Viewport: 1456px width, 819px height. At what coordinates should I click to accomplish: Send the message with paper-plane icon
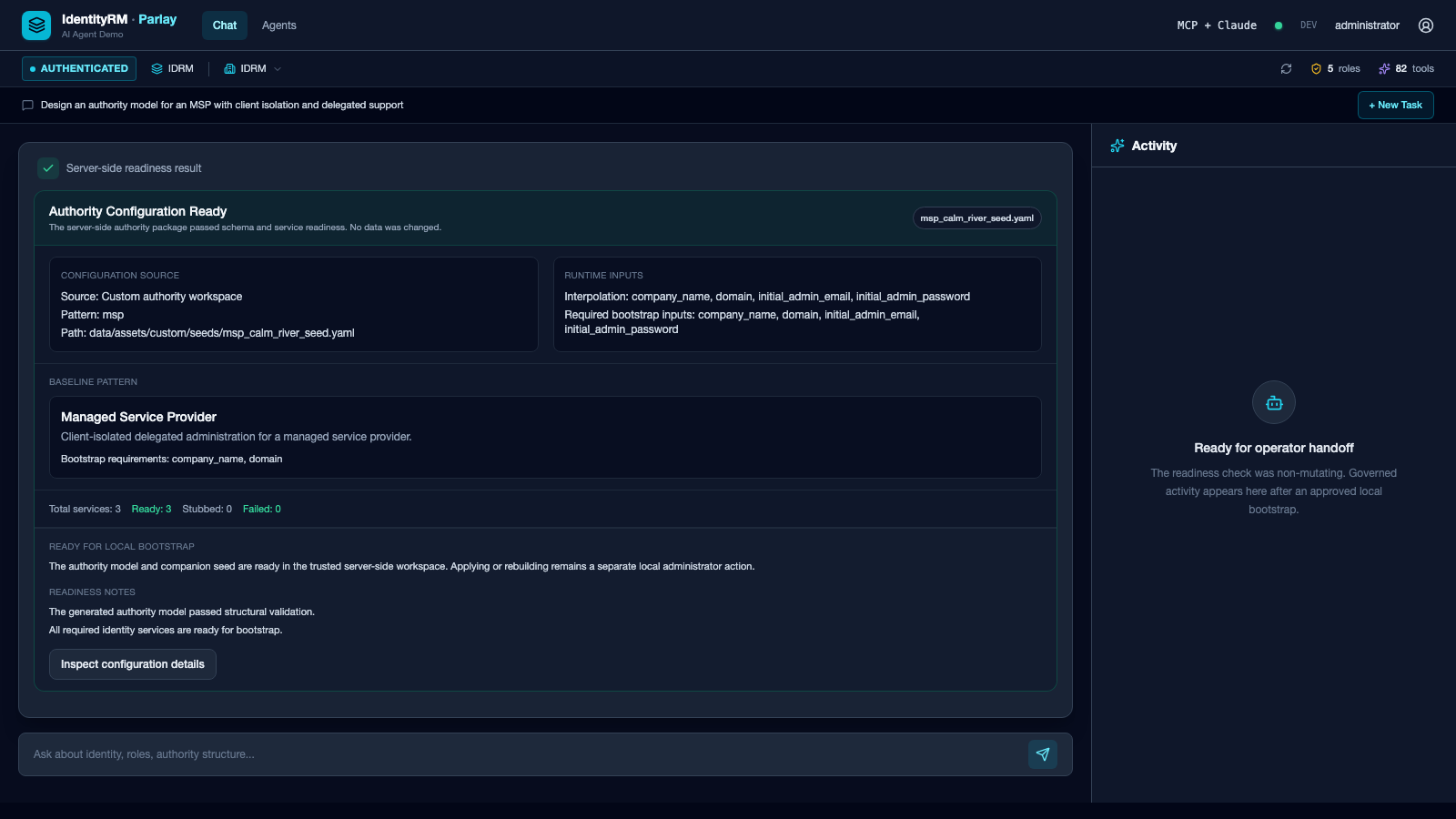1043,754
